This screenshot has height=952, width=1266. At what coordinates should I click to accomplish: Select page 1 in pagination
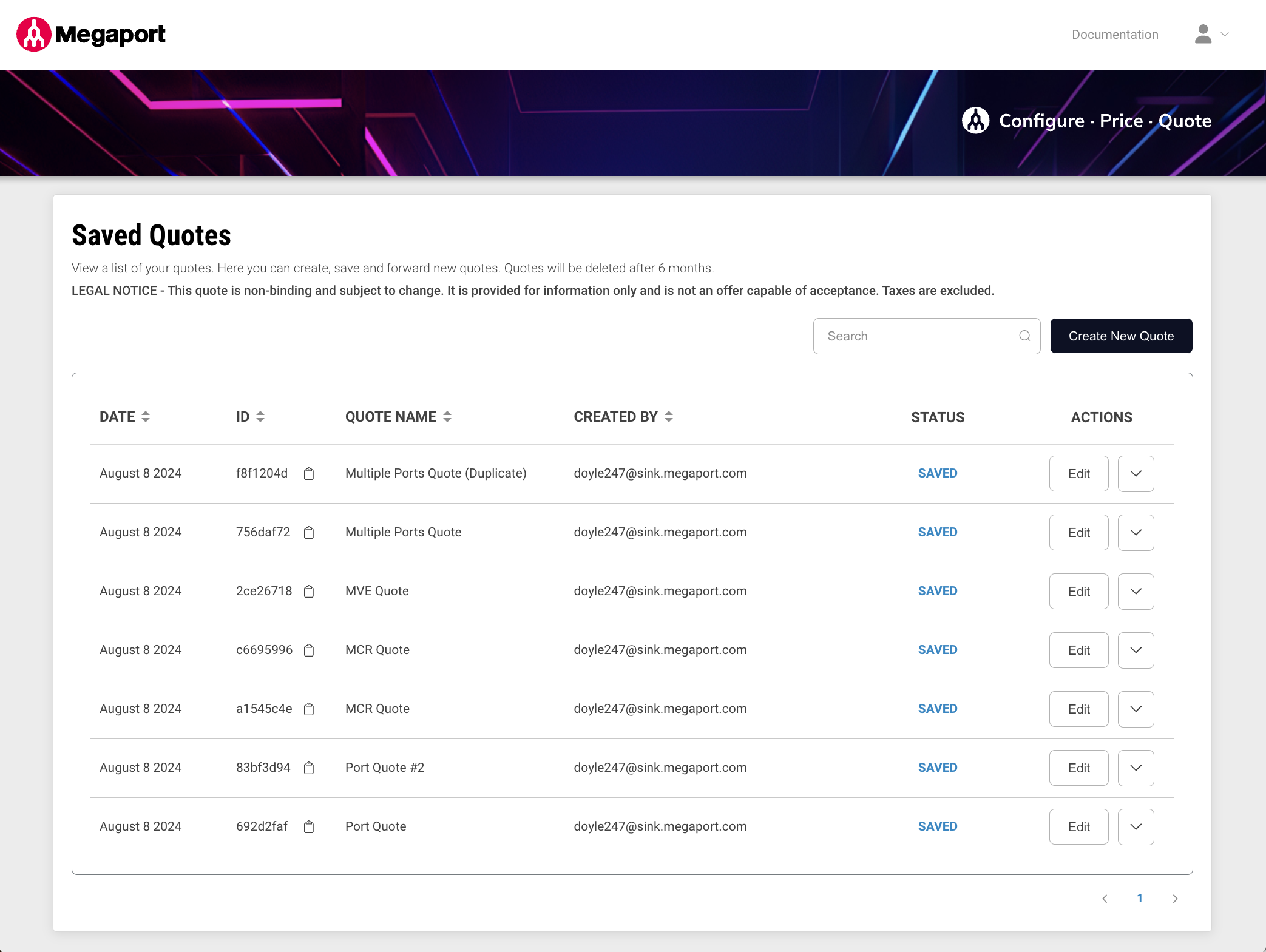click(x=1140, y=899)
